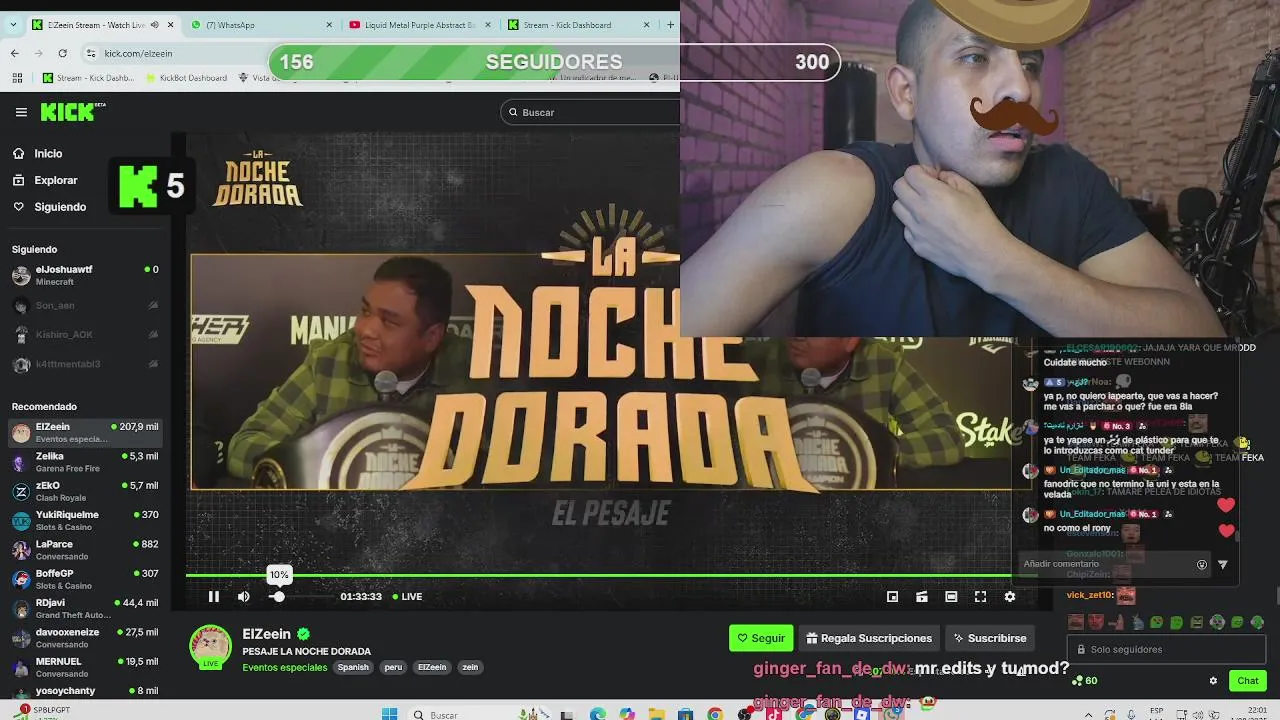
Task: Open Explorar in Kick sidebar
Action: [x=45, y=180]
